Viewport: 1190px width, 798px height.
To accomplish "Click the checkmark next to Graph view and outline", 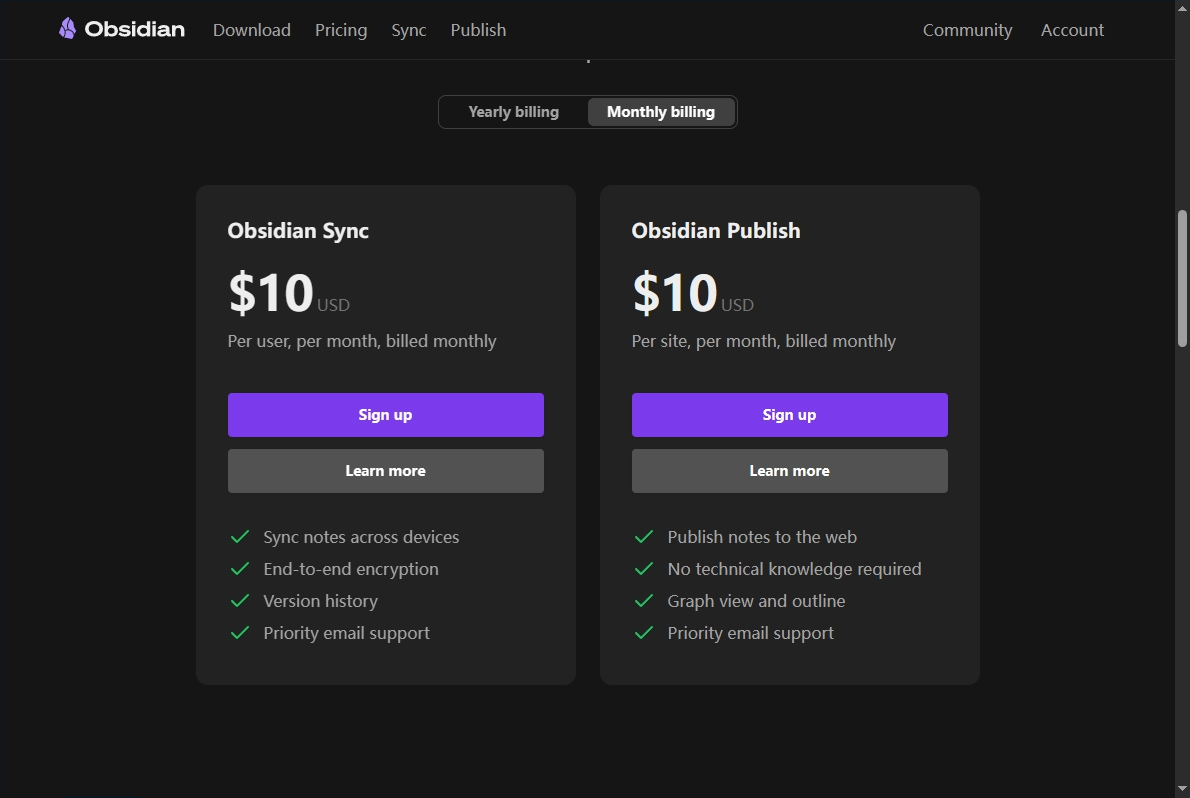I will (x=644, y=601).
